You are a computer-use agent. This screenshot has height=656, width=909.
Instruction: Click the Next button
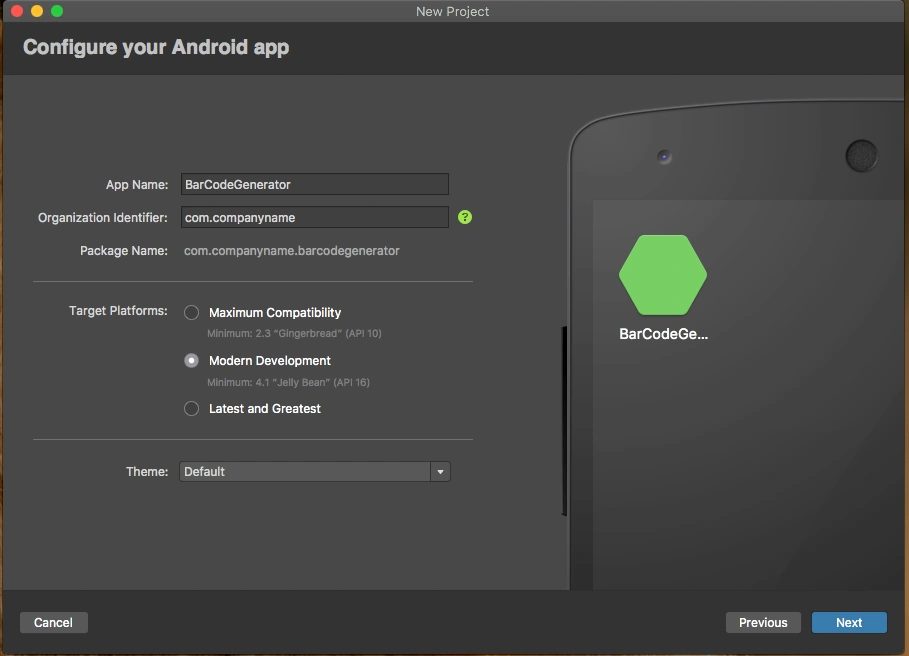click(x=849, y=622)
